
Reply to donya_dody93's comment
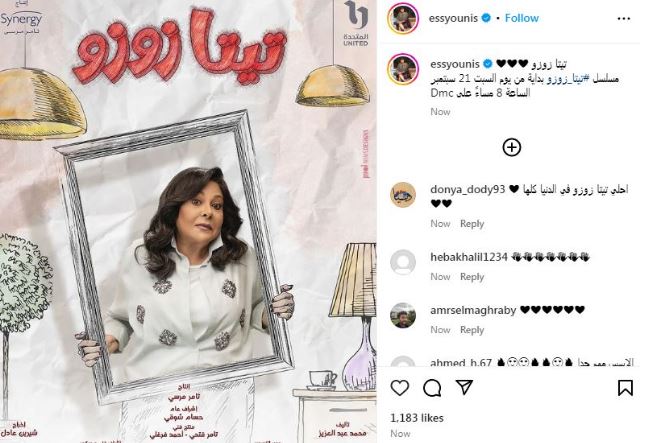[472, 224]
